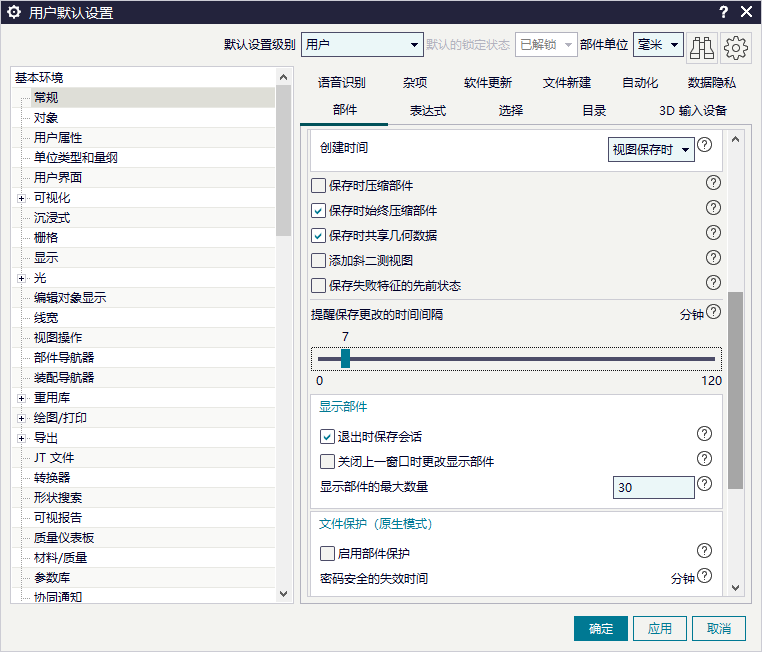Viewport: 762px width, 652px height.
Task: Switch to the 杂项 tab
Action: [x=415, y=83]
